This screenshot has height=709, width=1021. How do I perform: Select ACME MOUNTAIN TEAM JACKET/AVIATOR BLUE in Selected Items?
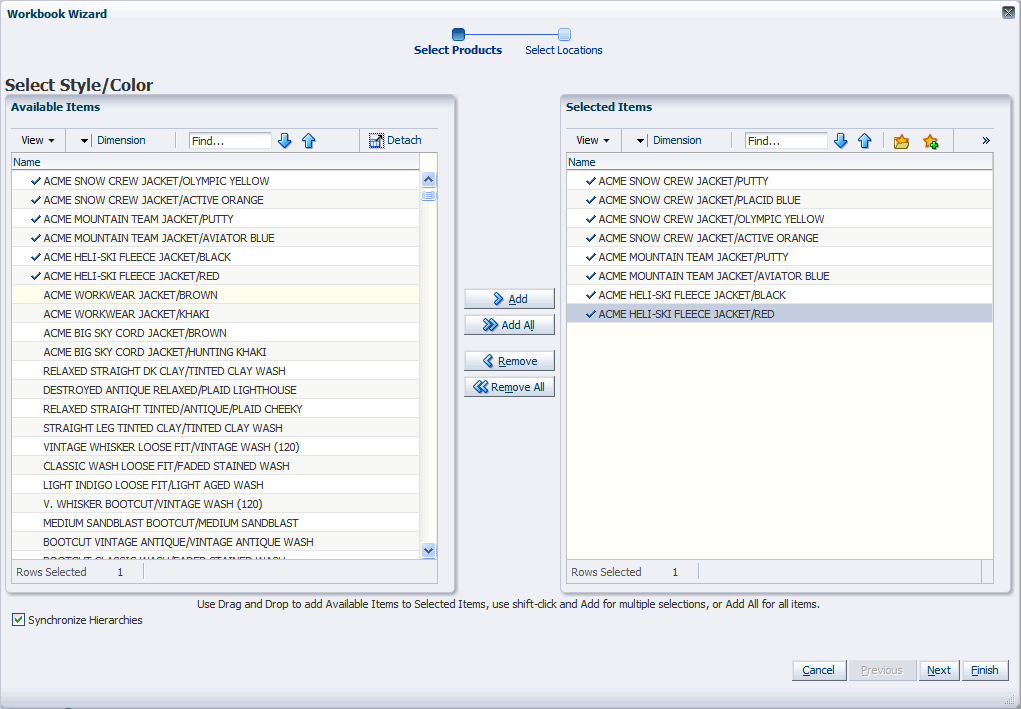(779, 276)
